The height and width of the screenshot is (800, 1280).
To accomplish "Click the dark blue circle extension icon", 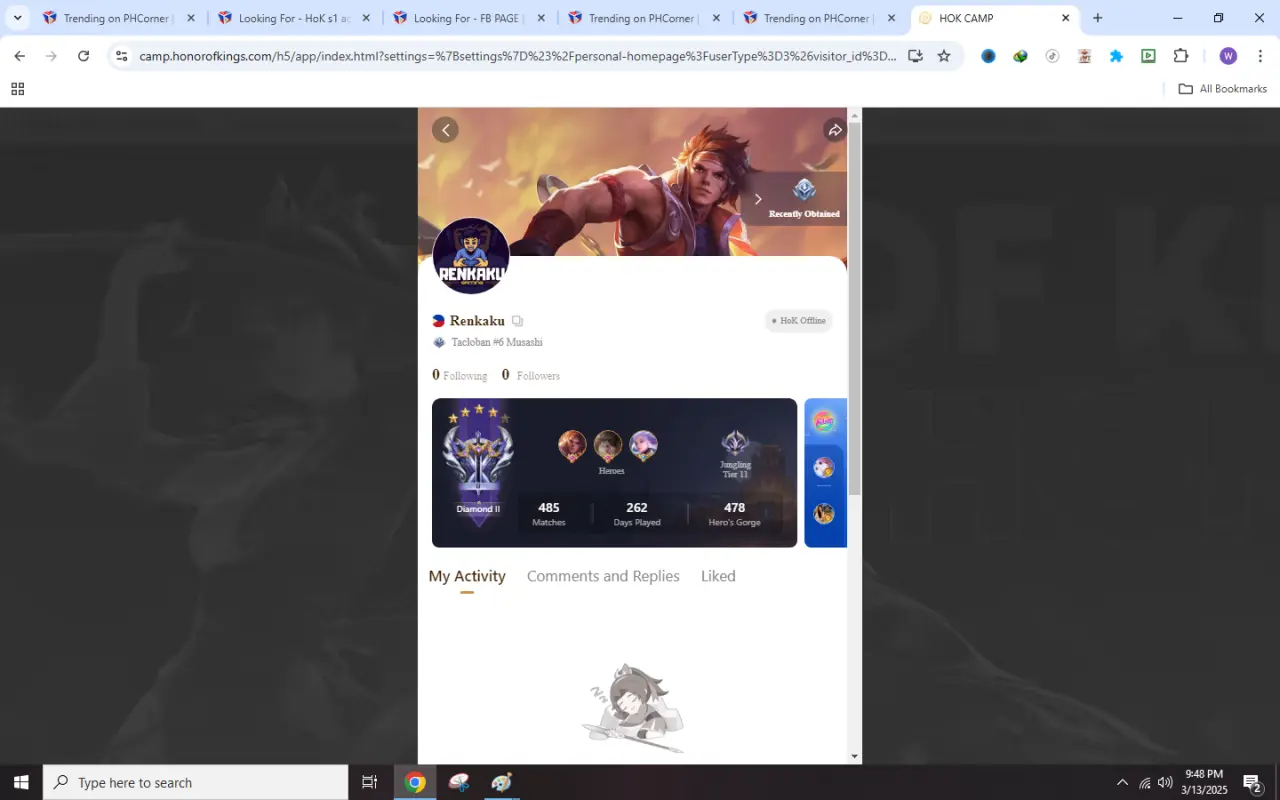I will [988, 56].
